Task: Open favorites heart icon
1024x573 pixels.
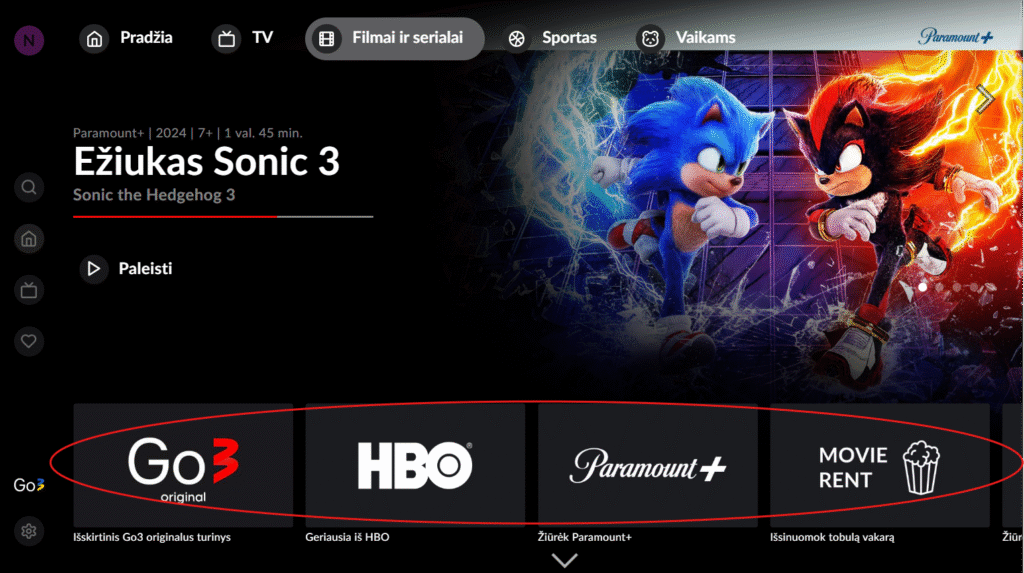Action: pos(29,341)
